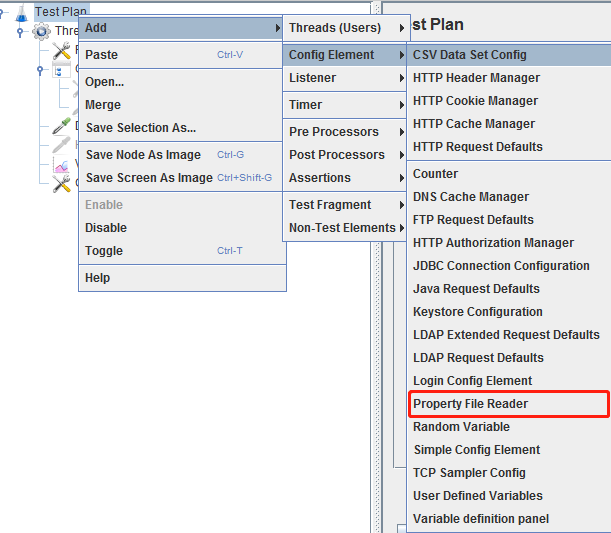Choose Toggle from the context menu

[x=180, y=251]
